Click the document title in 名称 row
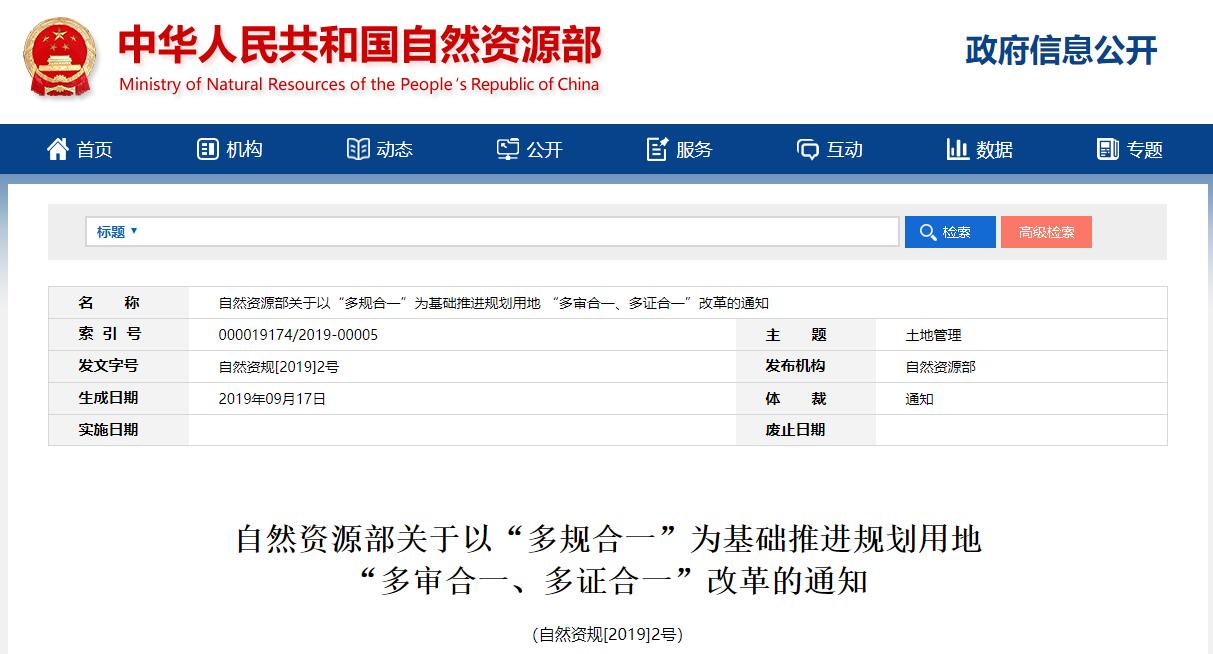1213x654 pixels. (x=493, y=303)
